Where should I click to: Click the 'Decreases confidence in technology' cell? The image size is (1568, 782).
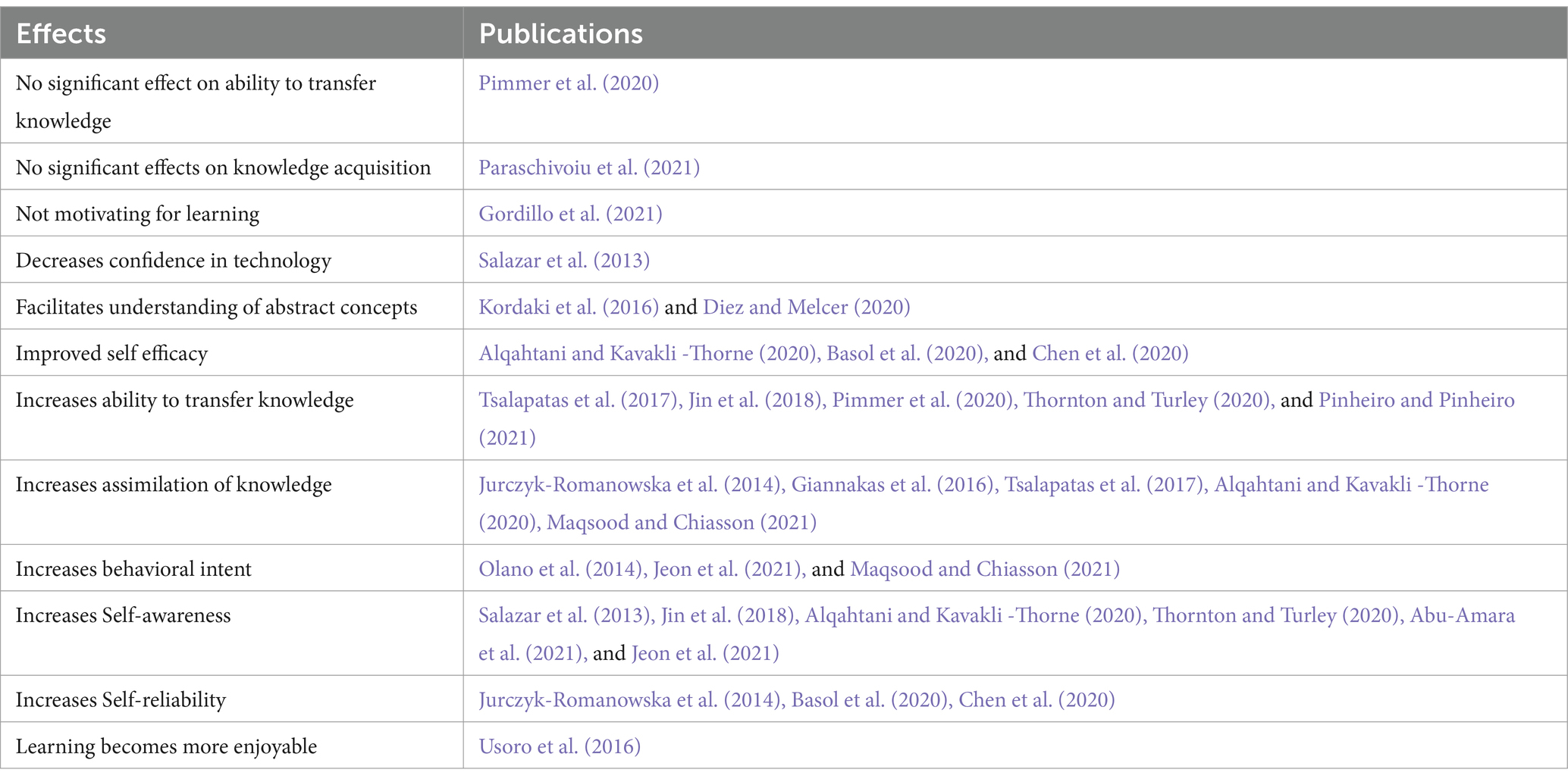tap(232, 261)
